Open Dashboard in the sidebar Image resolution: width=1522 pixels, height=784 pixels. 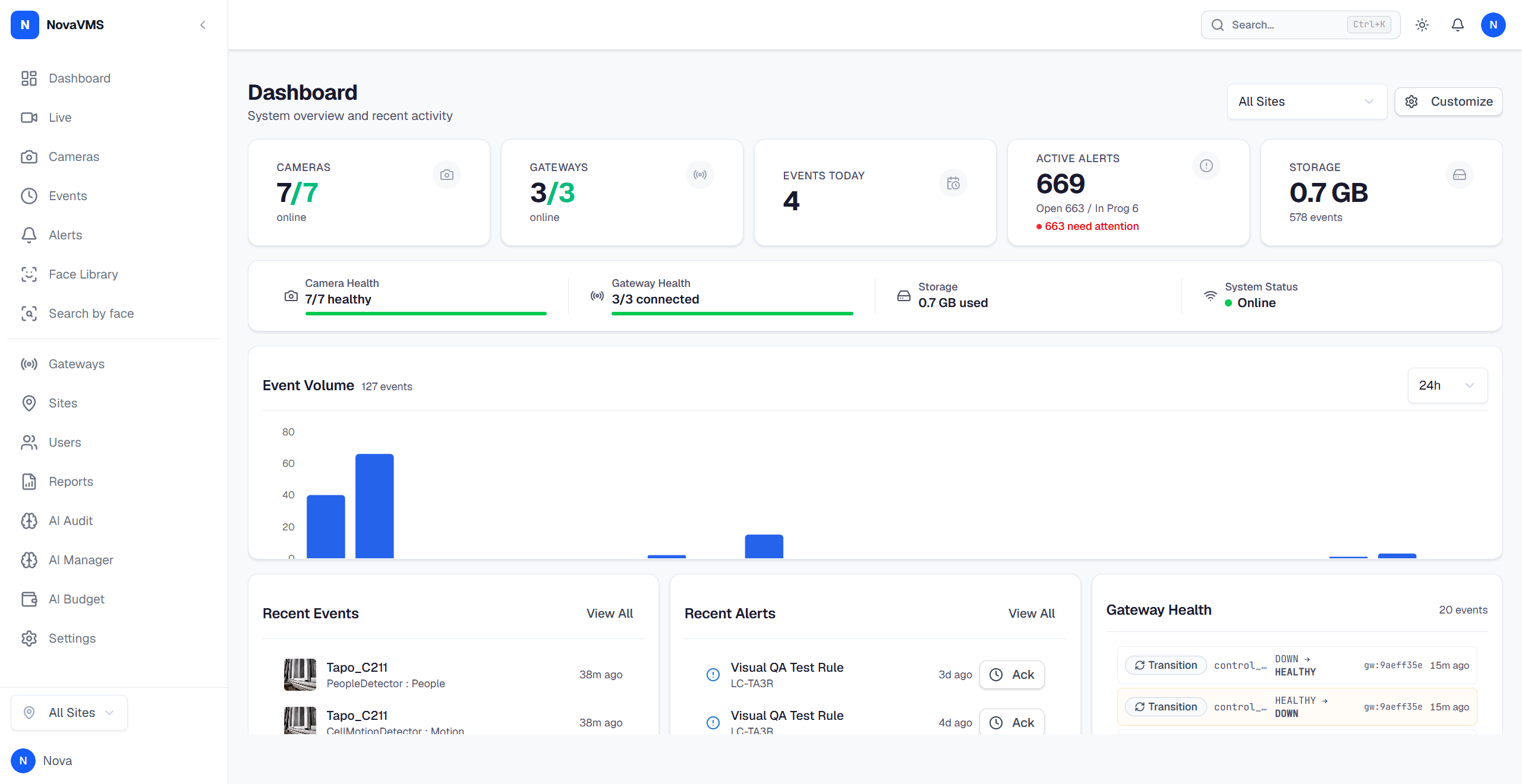[x=114, y=78]
